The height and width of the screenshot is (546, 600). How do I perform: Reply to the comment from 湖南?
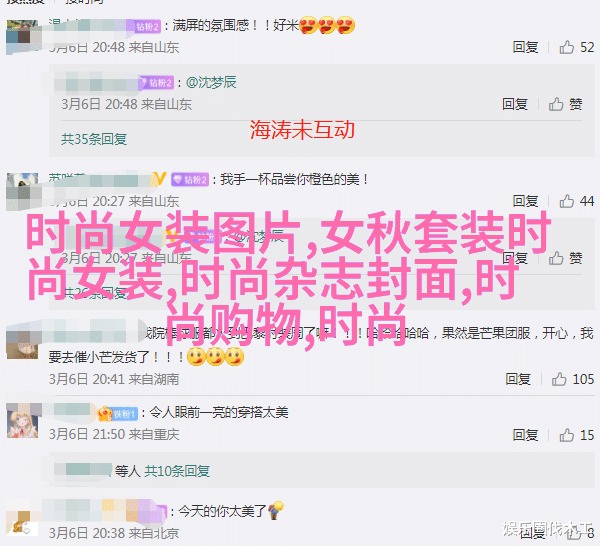518,379
